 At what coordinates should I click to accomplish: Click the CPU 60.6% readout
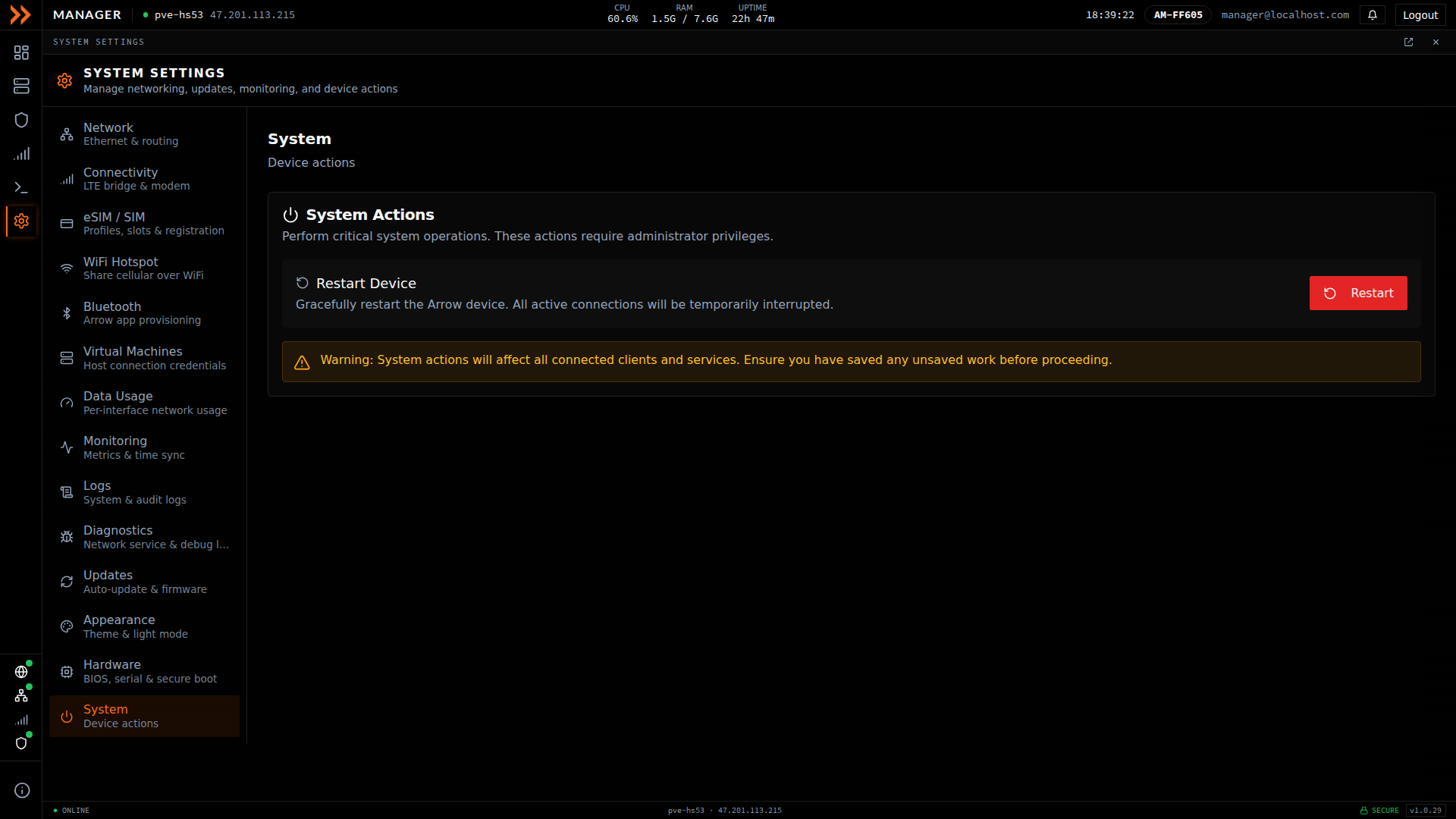[x=623, y=14]
